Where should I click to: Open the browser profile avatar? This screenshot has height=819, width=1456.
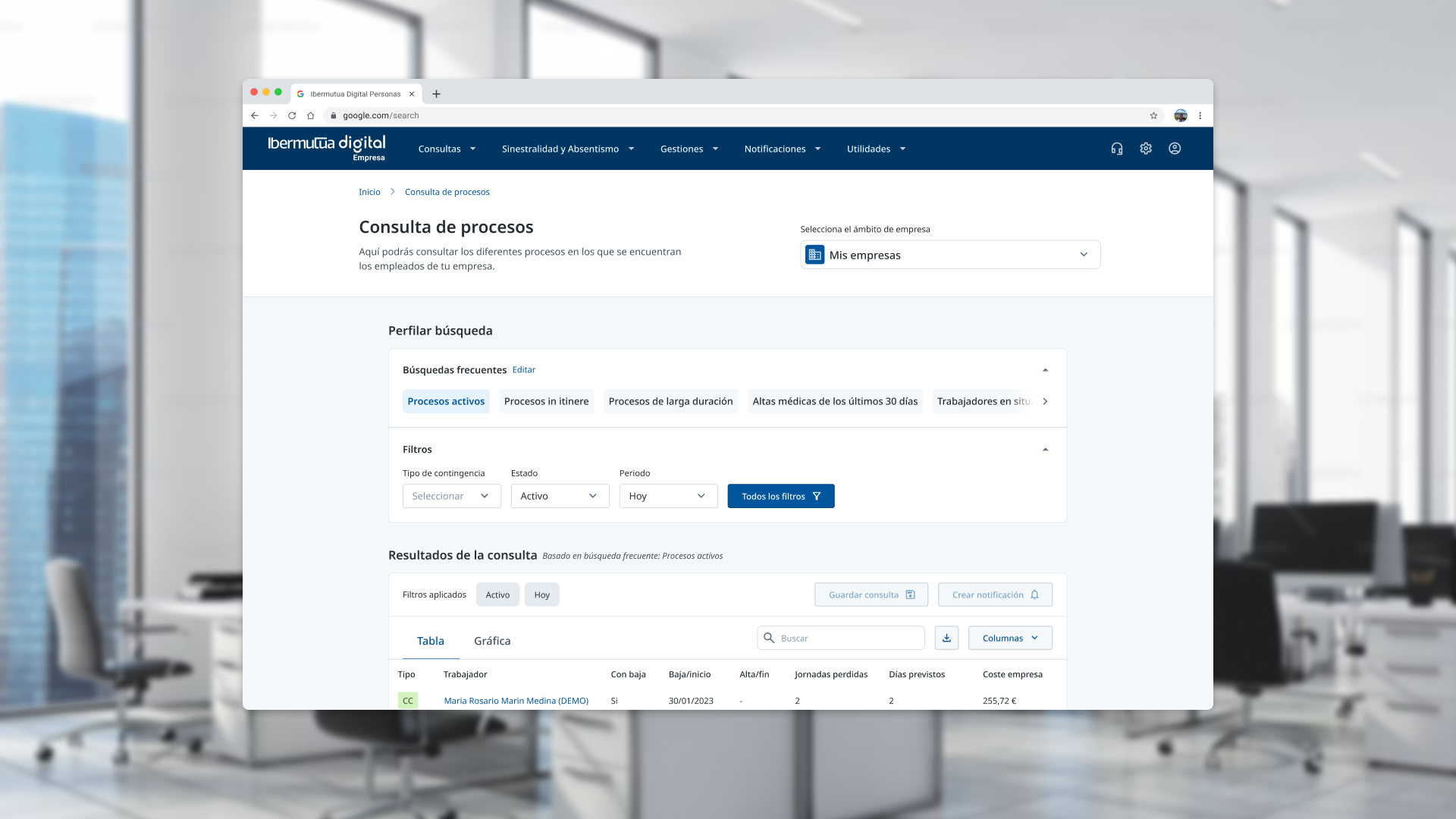1181,115
